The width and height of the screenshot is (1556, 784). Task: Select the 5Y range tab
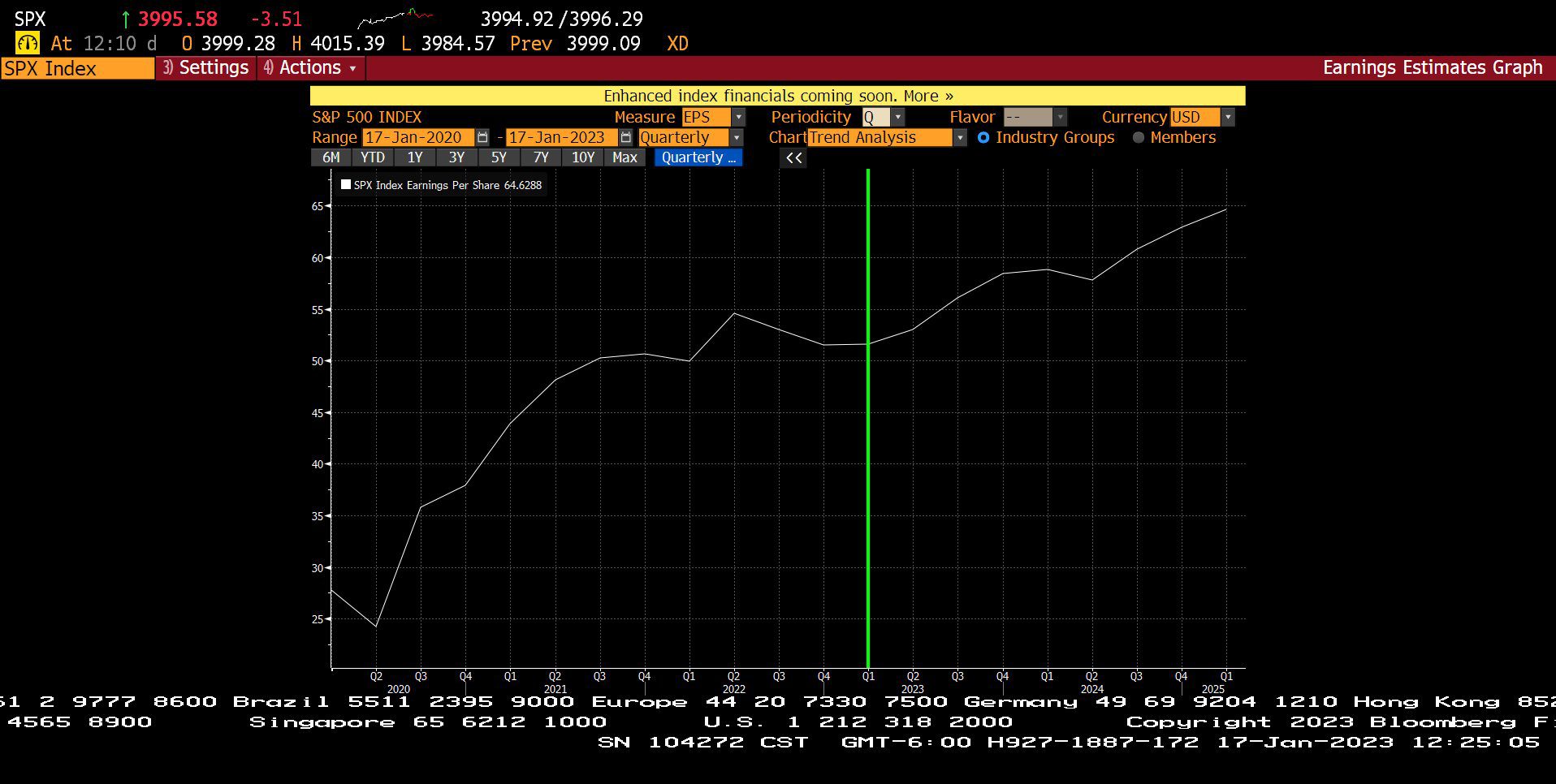click(x=499, y=157)
